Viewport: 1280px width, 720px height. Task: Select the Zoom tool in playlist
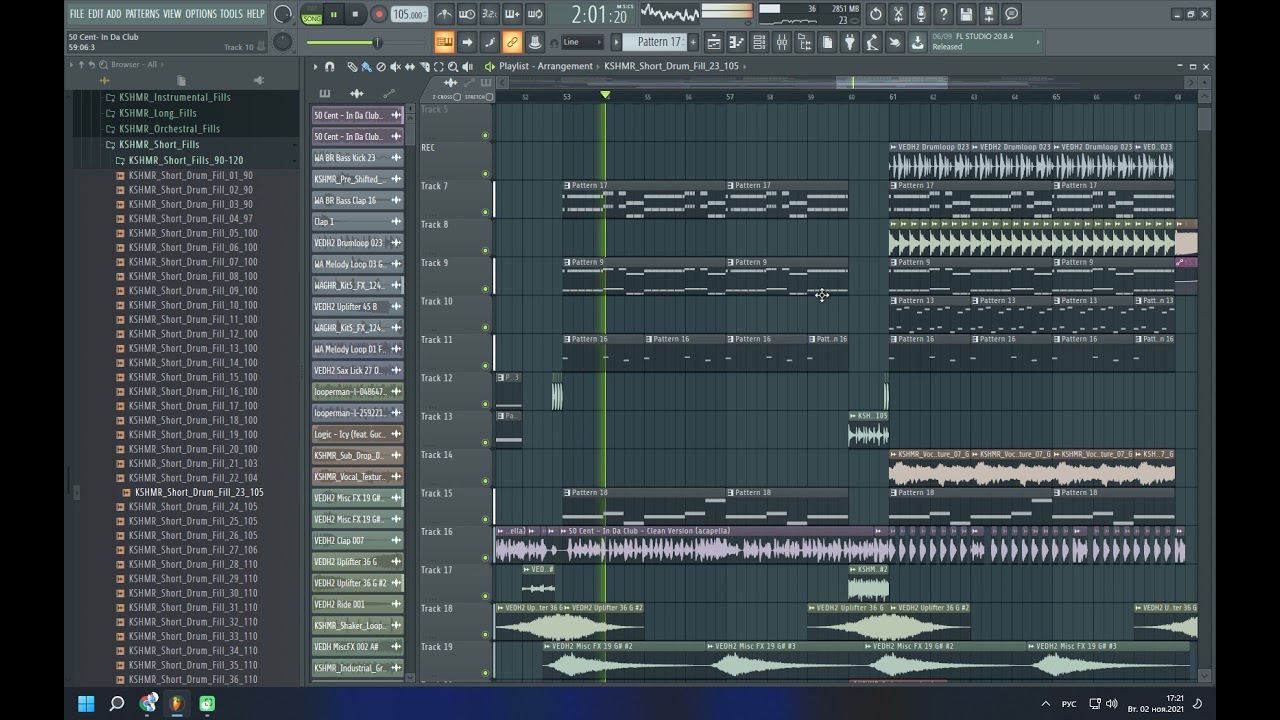(452, 67)
